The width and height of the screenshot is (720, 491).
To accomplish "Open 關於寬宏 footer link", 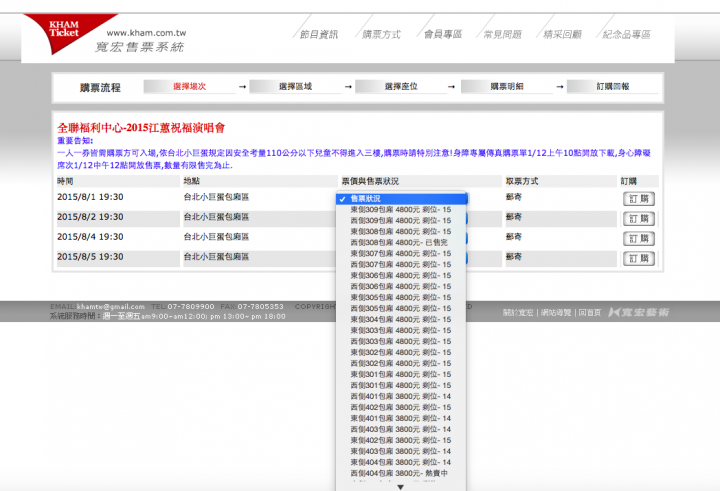I will pos(517,313).
